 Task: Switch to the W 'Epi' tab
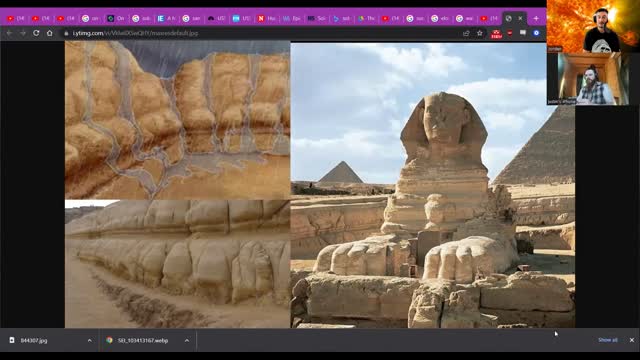pos(291,18)
